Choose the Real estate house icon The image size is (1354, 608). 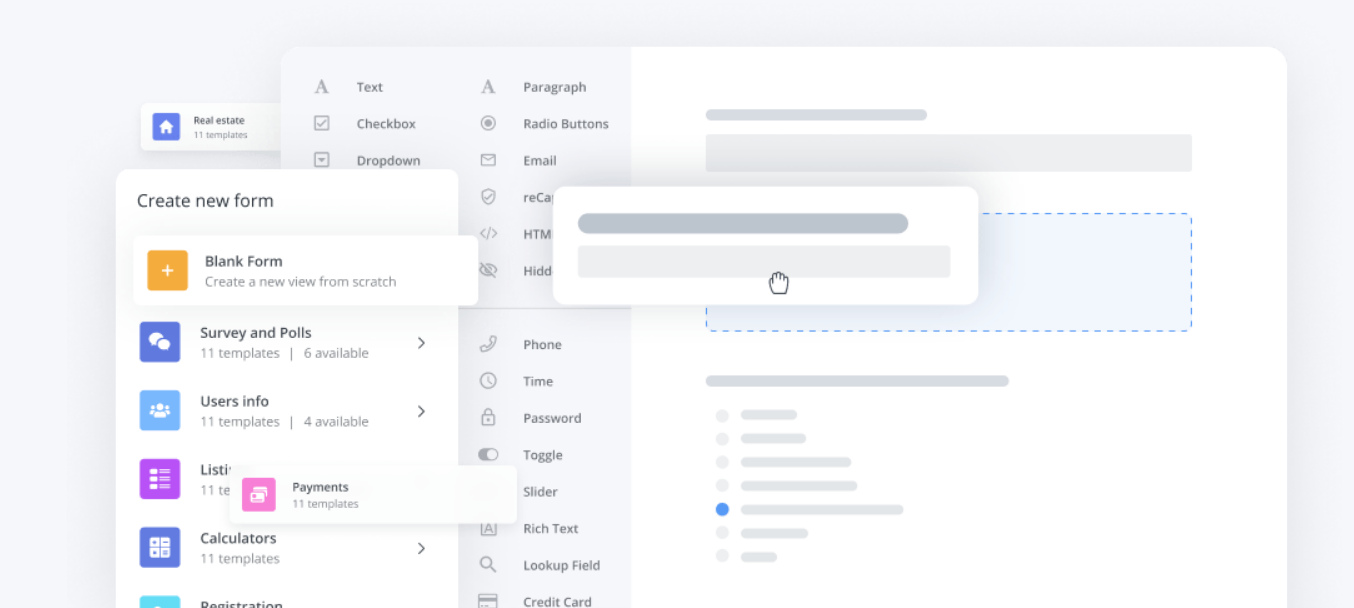[x=165, y=127]
